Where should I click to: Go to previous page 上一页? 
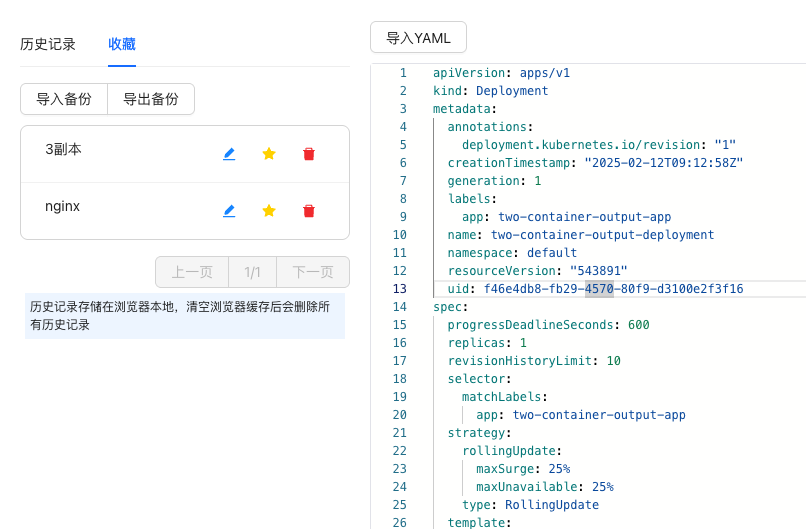pyautogui.click(x=192, y=272)
